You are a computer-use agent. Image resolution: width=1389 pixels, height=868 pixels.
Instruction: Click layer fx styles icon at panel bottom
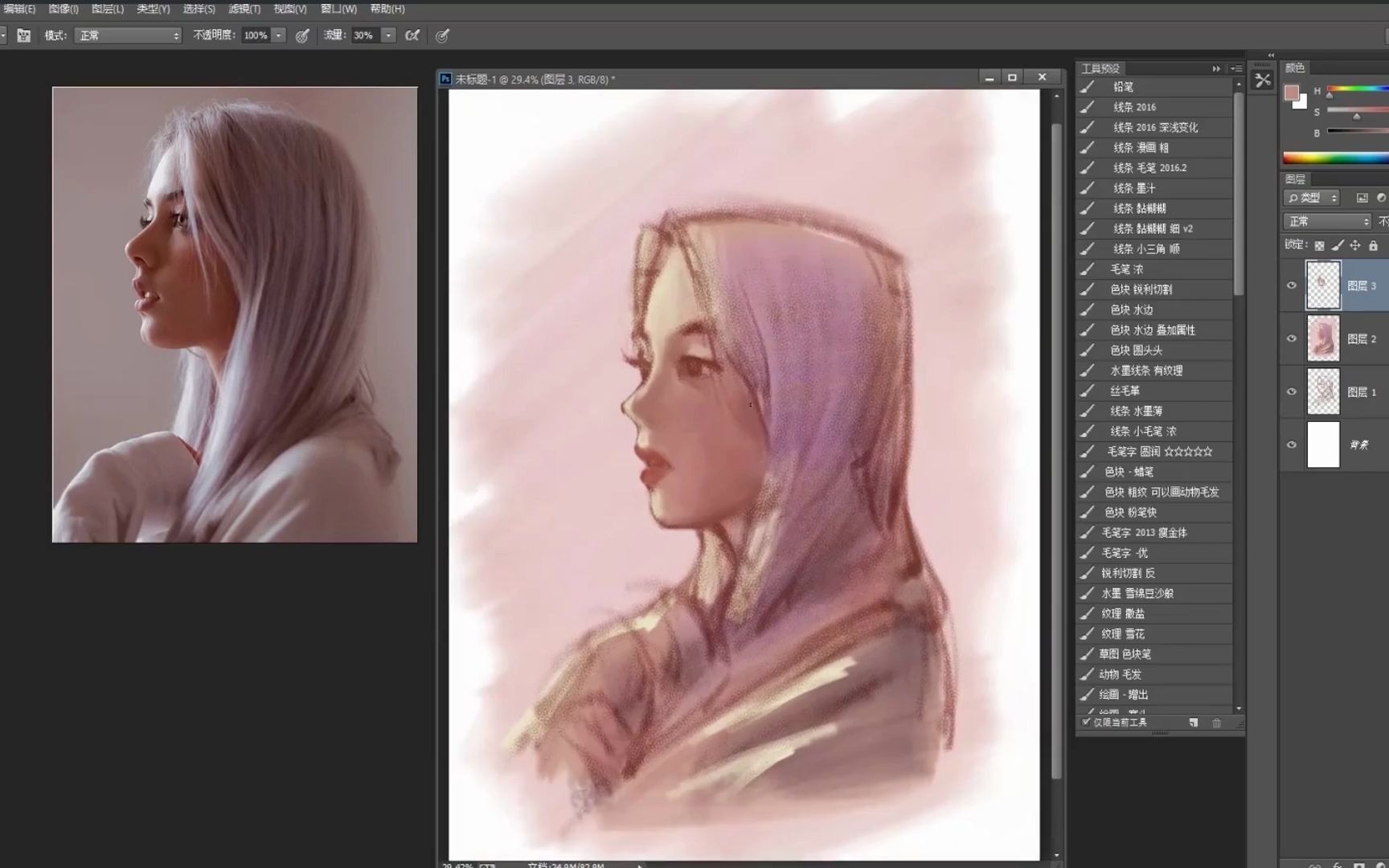tap(1337, 865)
